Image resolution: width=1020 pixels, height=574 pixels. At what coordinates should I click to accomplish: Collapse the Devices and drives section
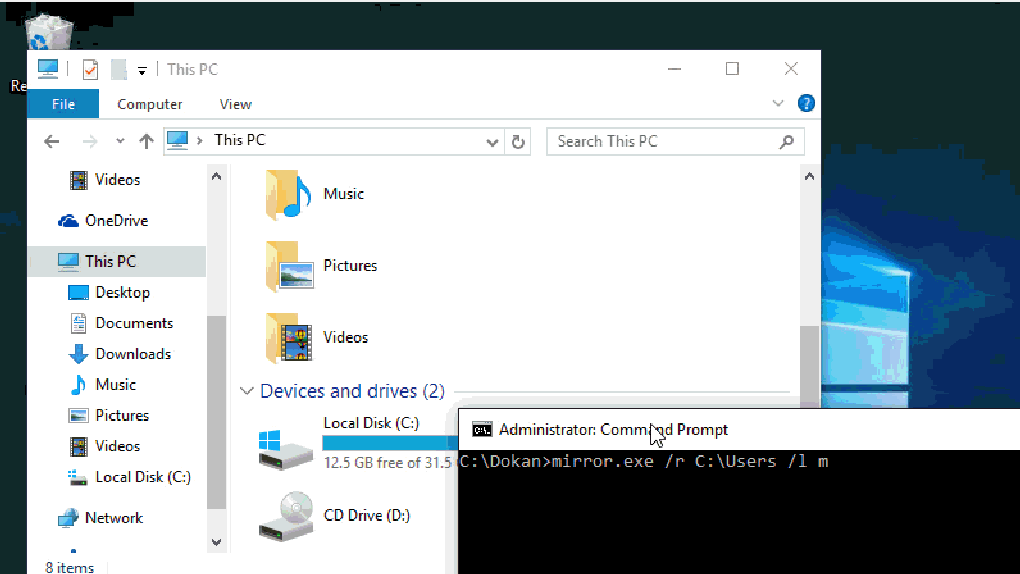pyautogui.click(x=246, y=391)
